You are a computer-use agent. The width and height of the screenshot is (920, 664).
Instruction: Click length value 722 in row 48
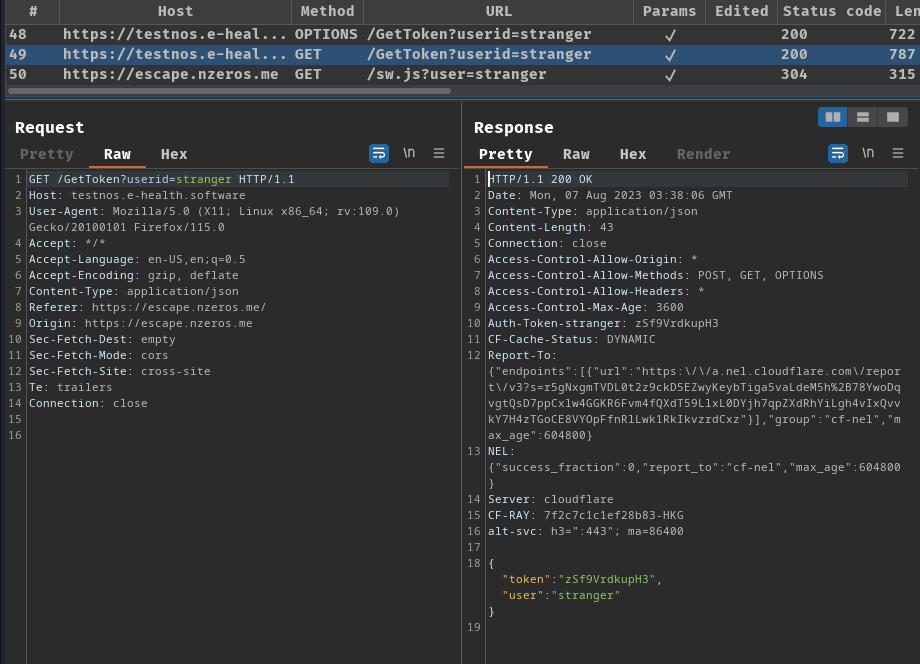(x=902, y=34)
